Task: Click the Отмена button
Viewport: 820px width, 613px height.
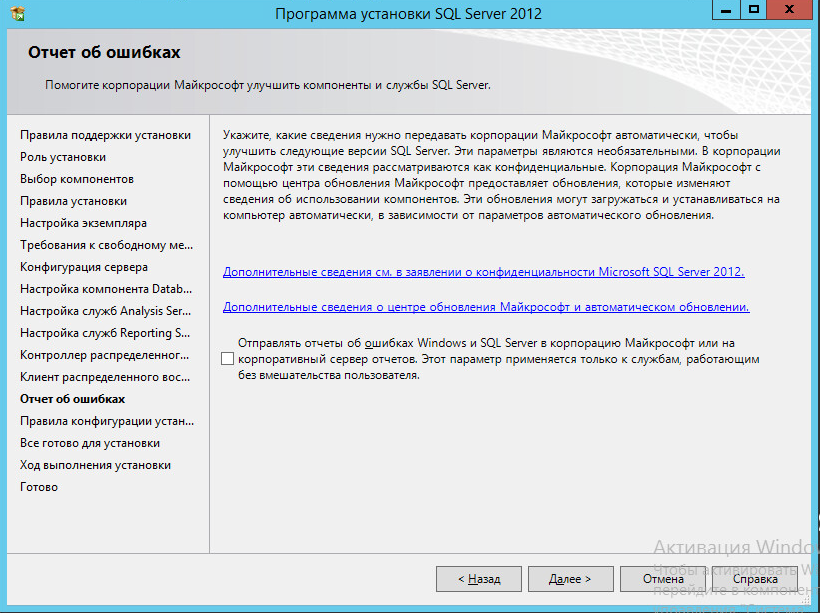Action: 663,579
